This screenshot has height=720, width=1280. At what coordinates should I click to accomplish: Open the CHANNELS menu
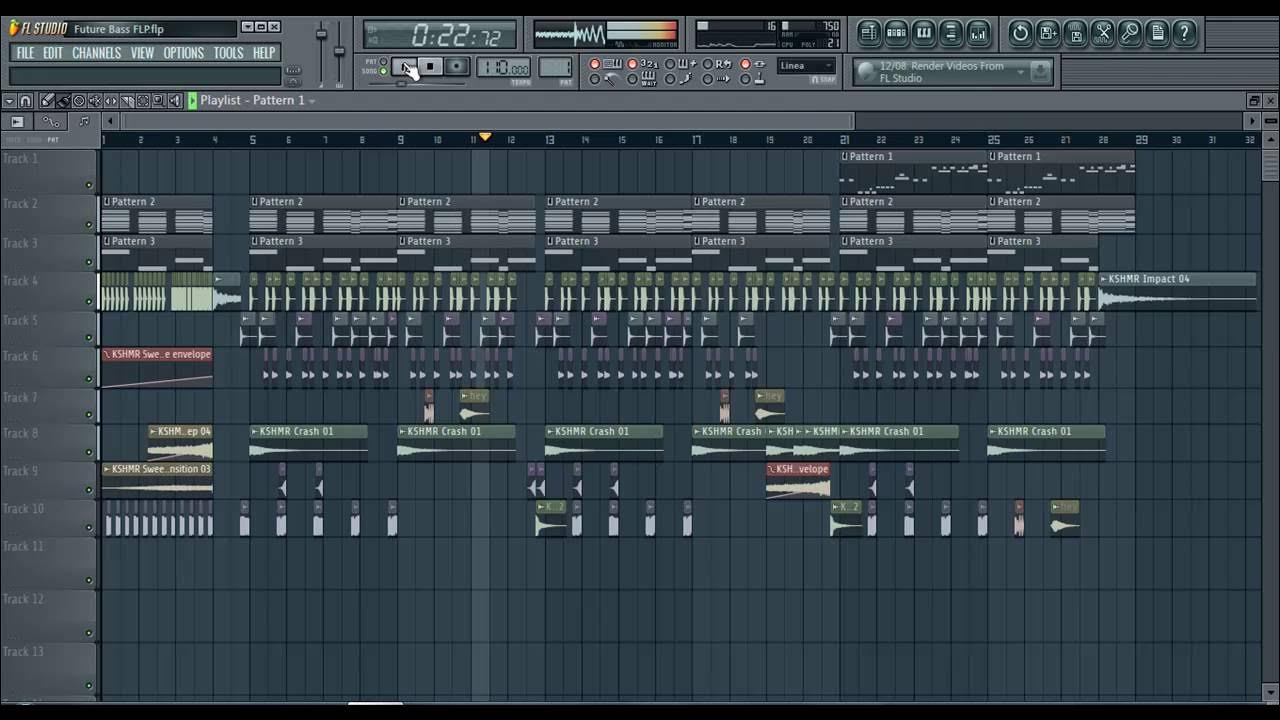[96, 53]
